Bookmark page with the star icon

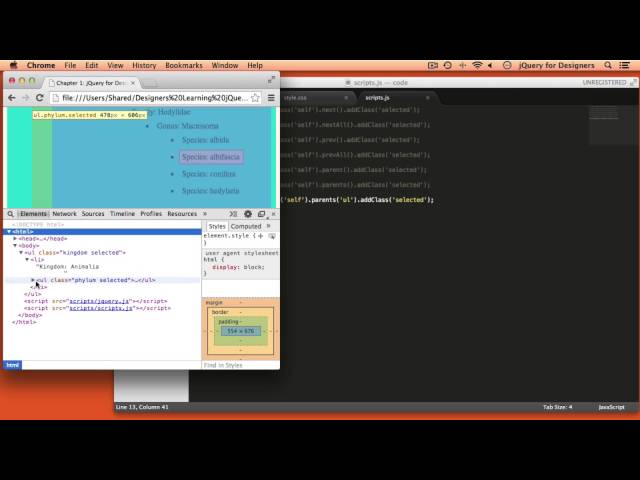255,98
